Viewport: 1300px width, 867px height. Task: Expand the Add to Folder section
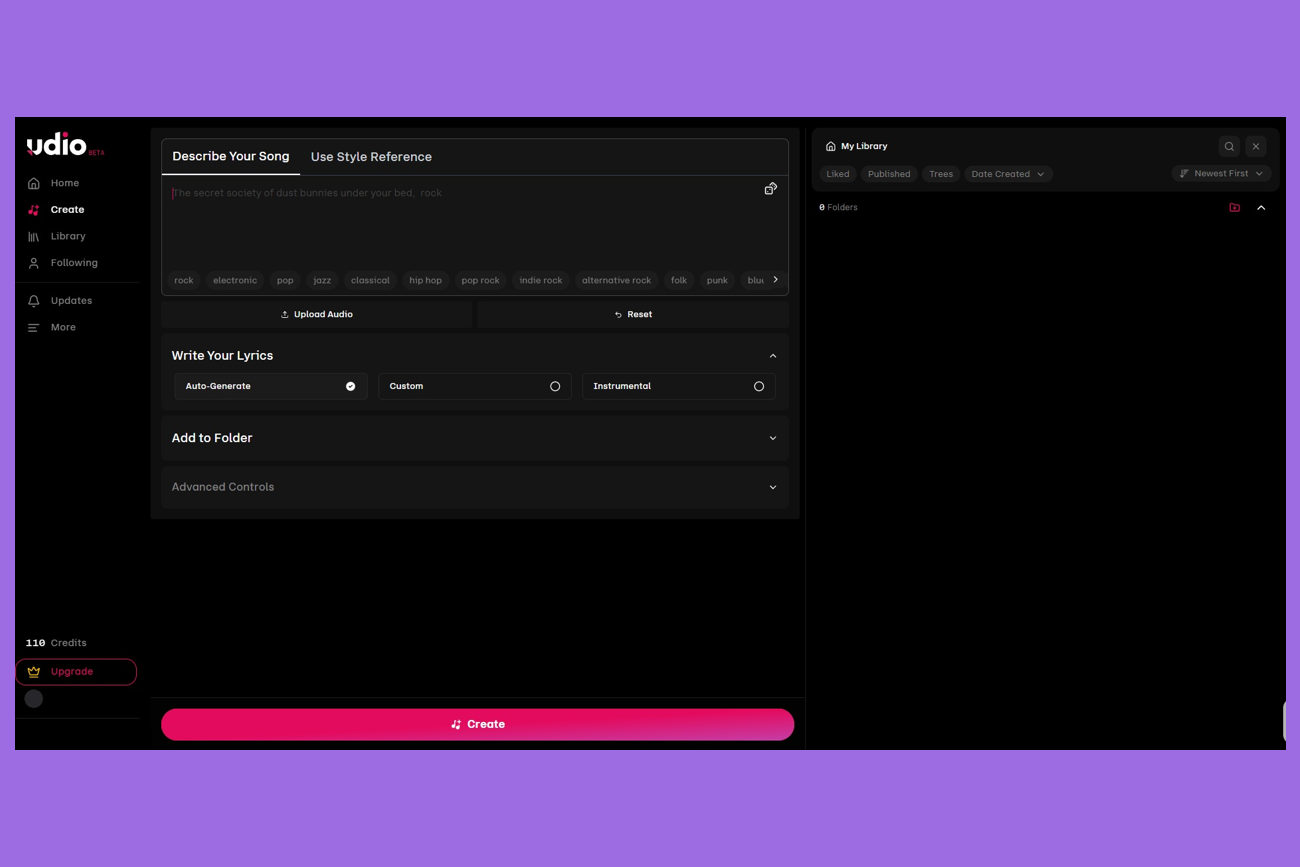(x=474, y=438)
